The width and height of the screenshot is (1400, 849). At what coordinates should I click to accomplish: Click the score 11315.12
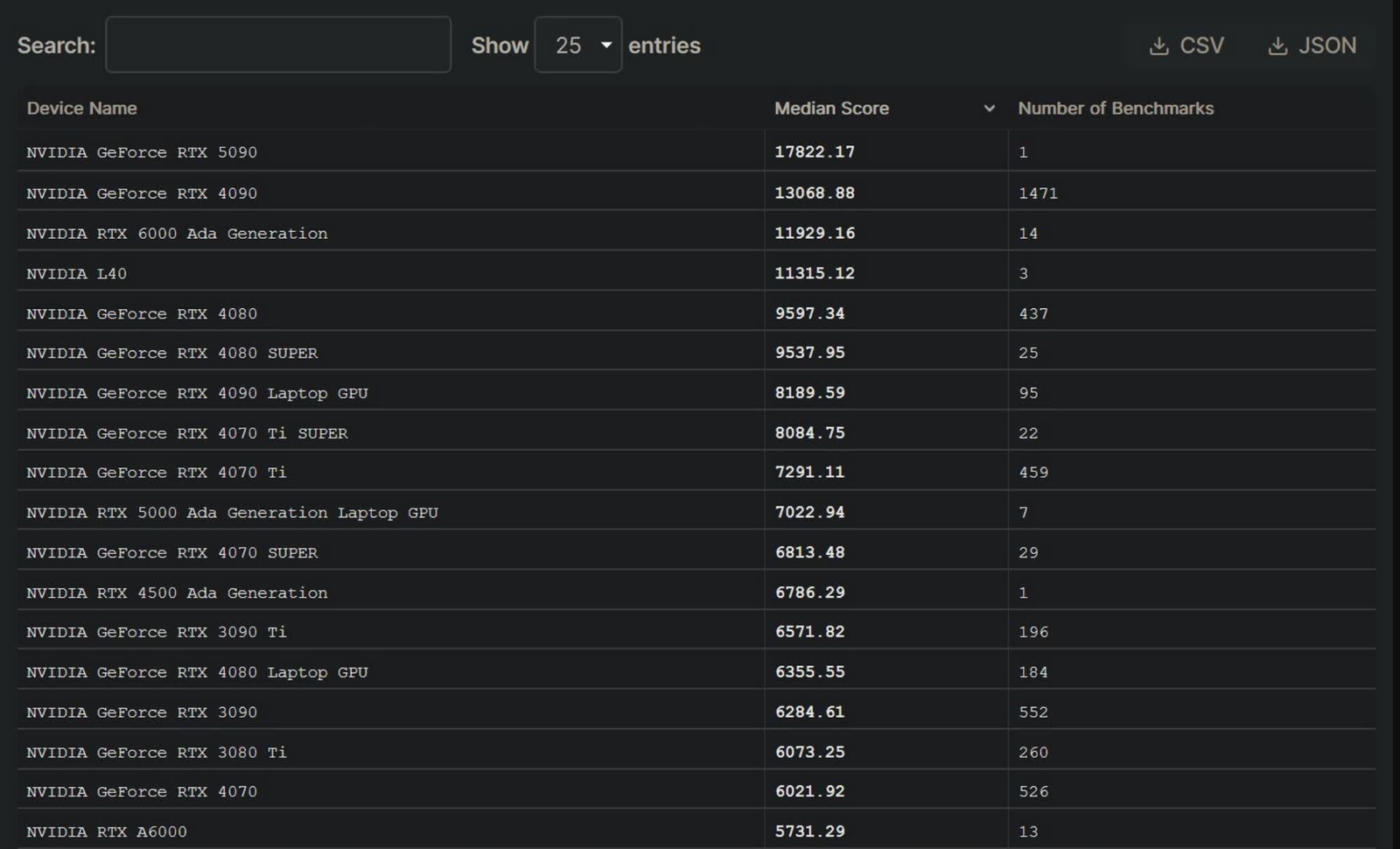coord(815,273)
